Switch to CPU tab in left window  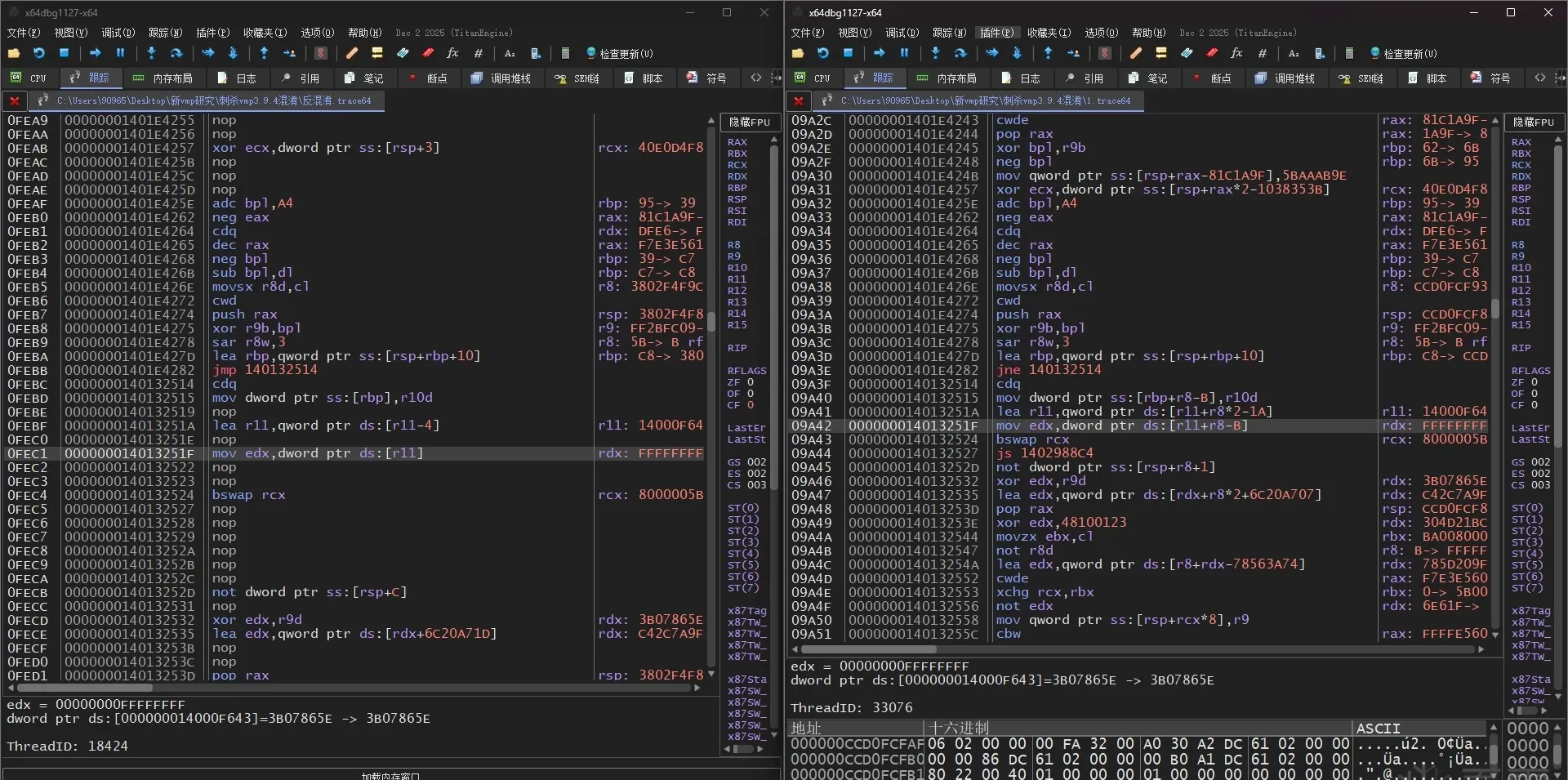coord(29,78)
